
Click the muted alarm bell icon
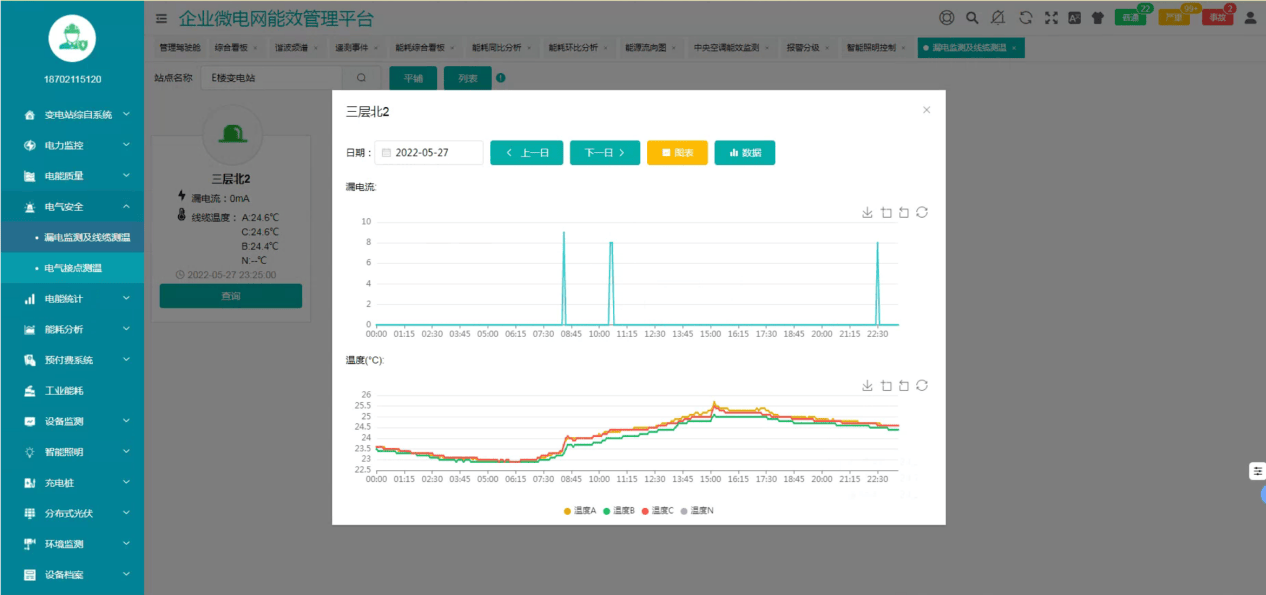(x=998, y=17)
